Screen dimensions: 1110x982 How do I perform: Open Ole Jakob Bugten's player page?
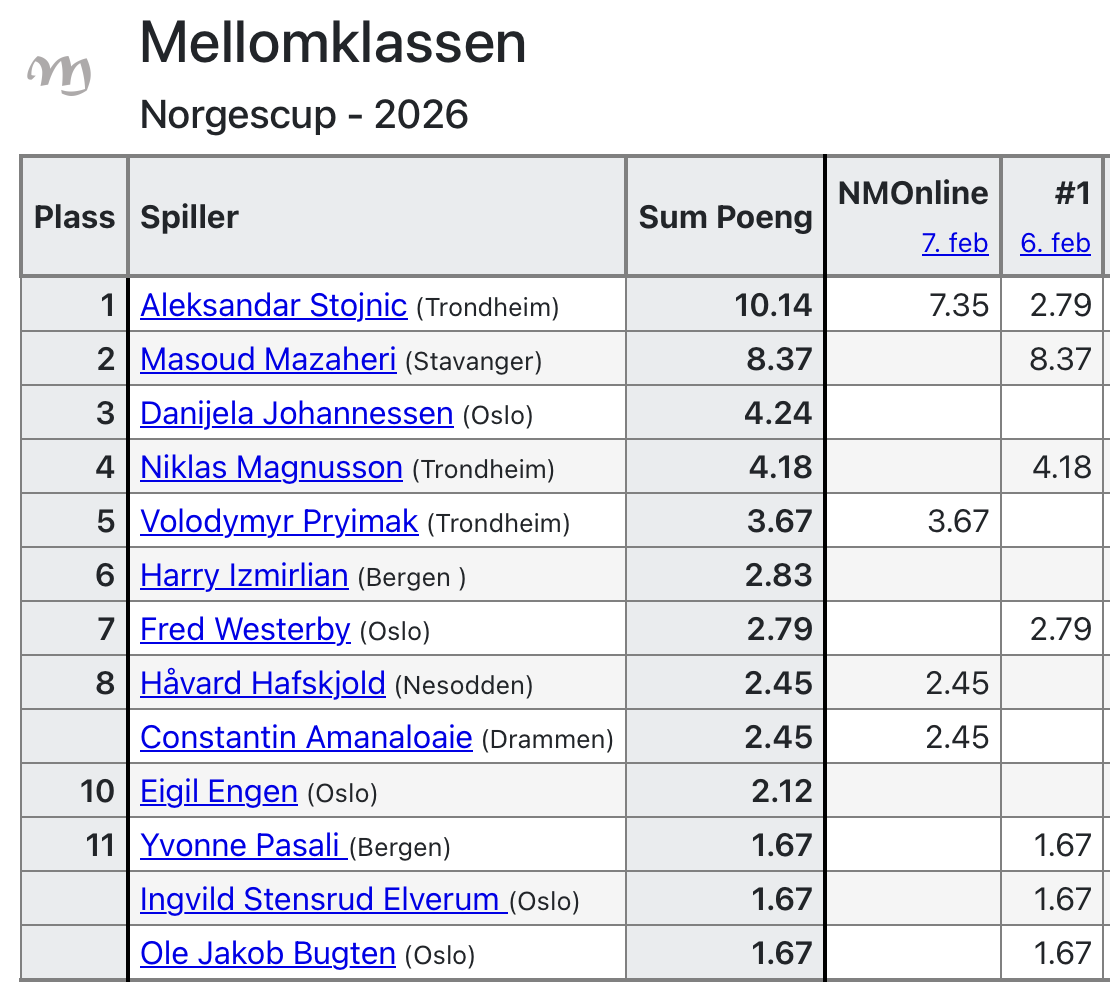pos(268,953)
